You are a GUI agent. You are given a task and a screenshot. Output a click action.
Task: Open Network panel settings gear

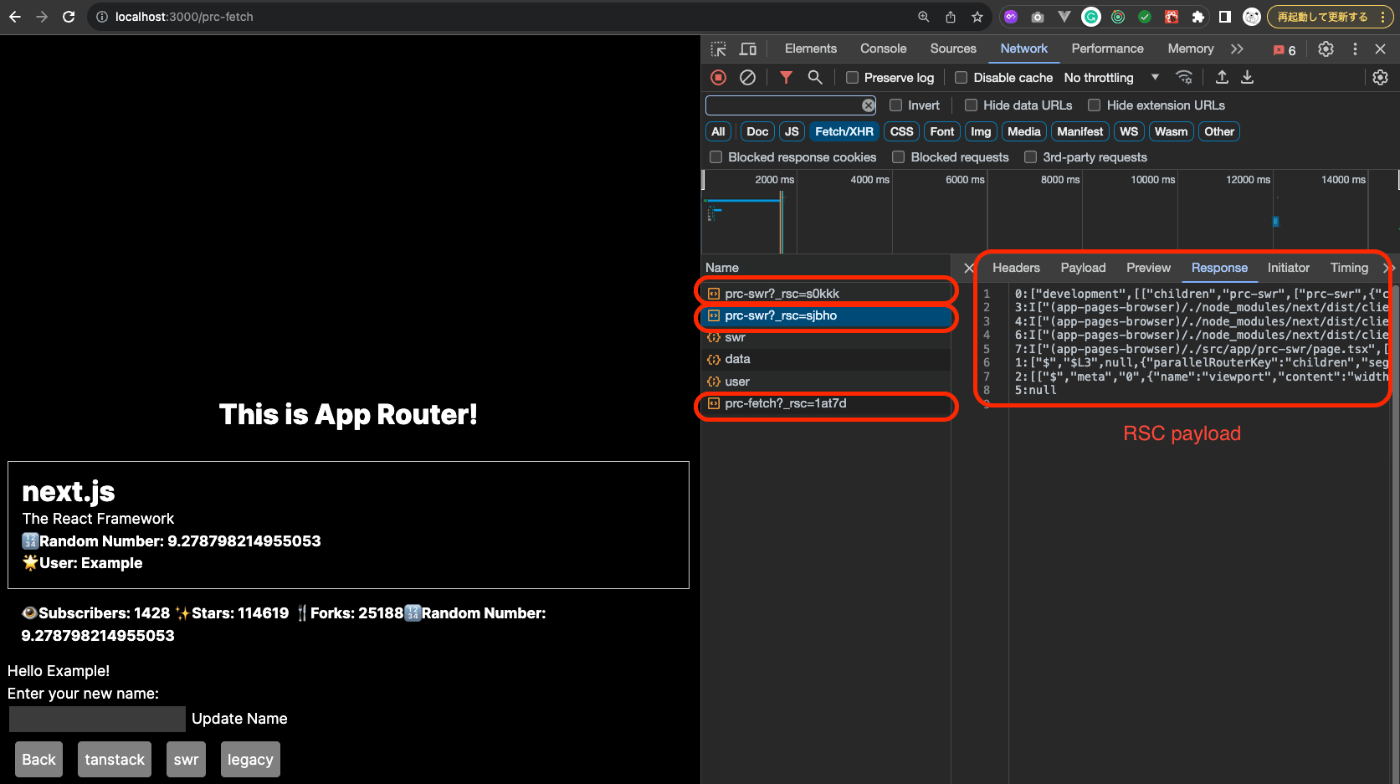(1380, 78)
